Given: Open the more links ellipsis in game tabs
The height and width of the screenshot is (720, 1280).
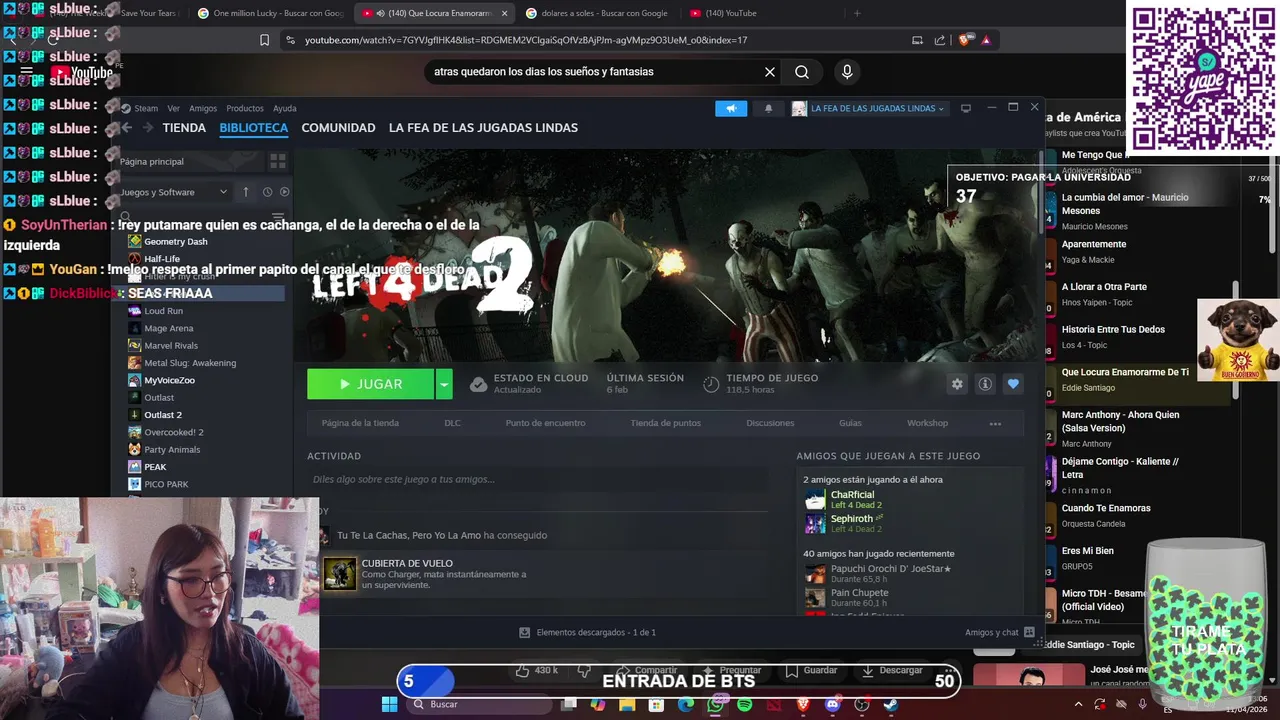Looking at the screenshot, I should (995, 423).
